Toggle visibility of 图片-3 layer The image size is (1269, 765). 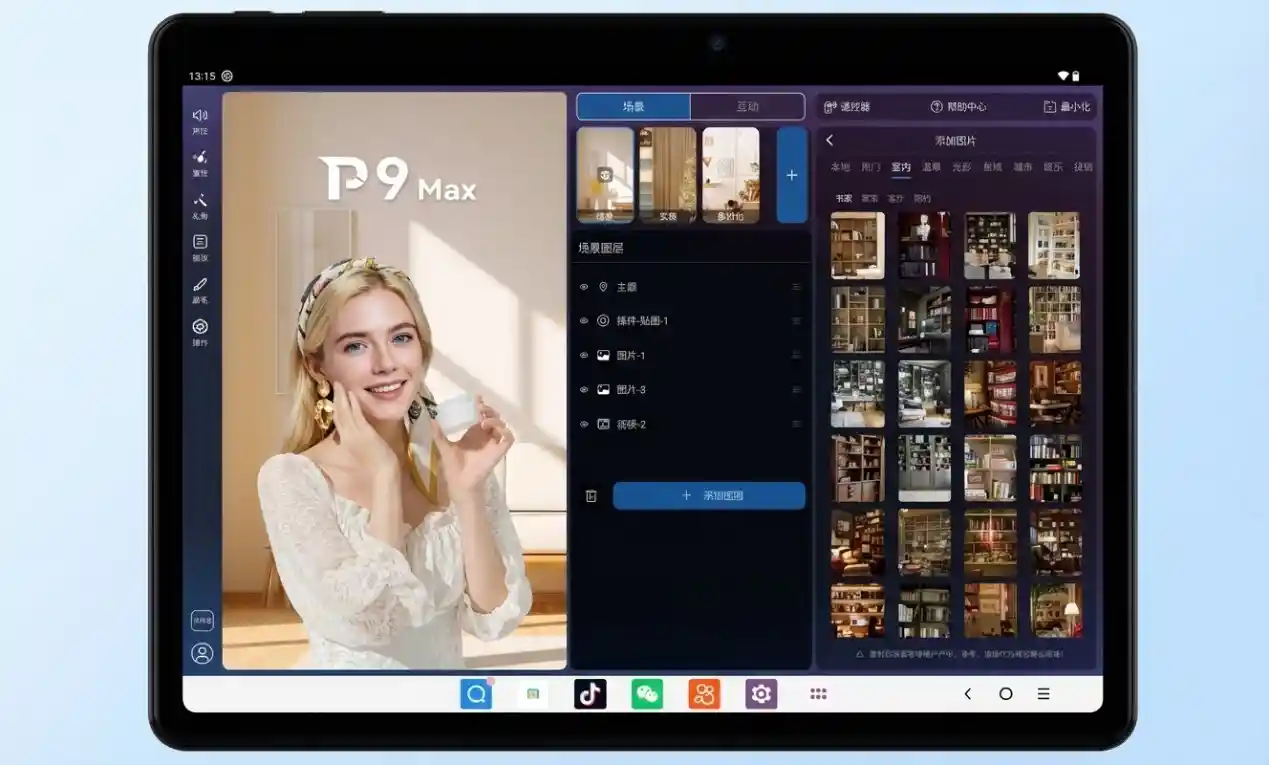[x=584, y=390]
